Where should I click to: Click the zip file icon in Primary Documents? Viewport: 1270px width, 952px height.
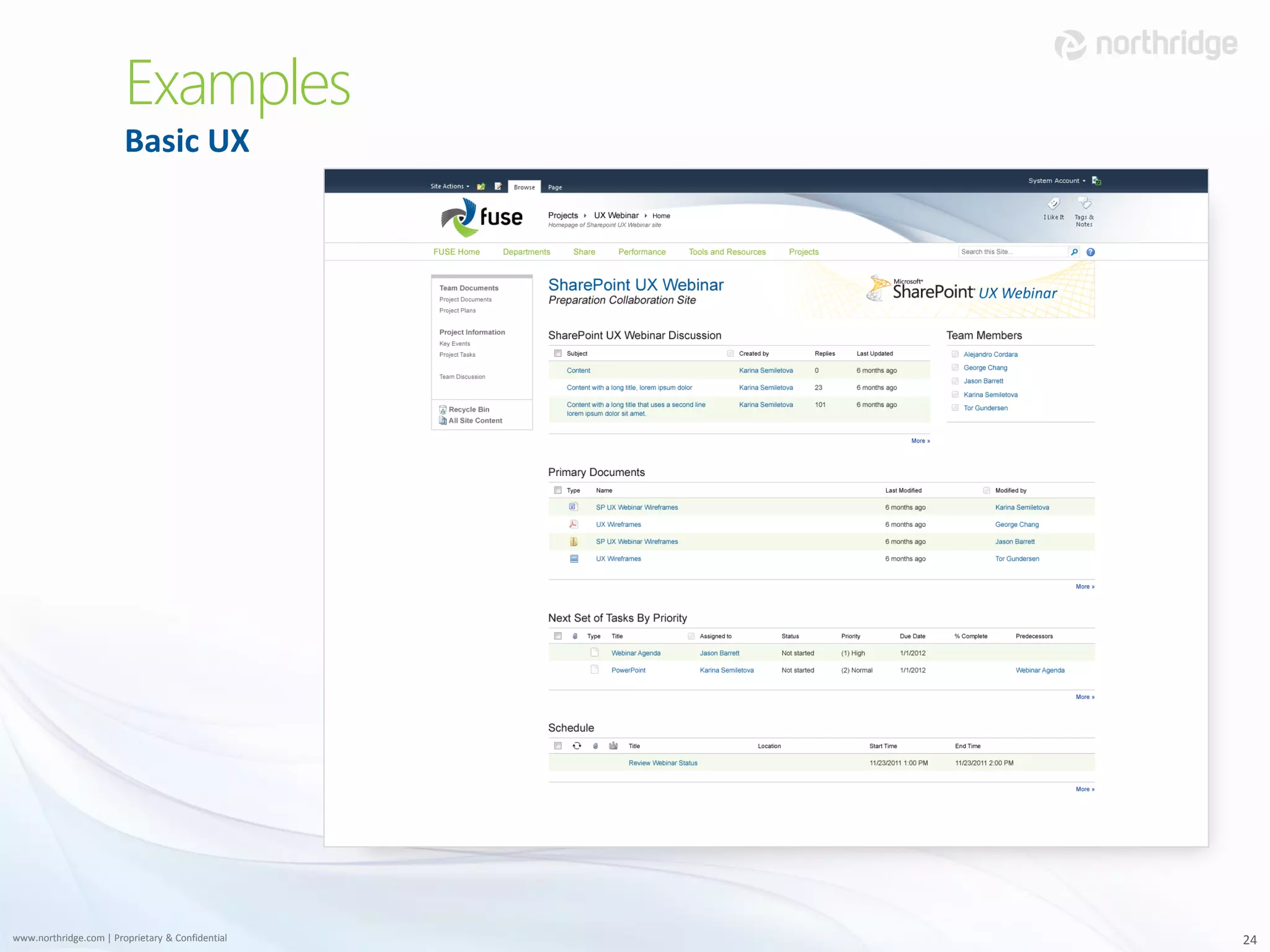click(x=574, y=542)
